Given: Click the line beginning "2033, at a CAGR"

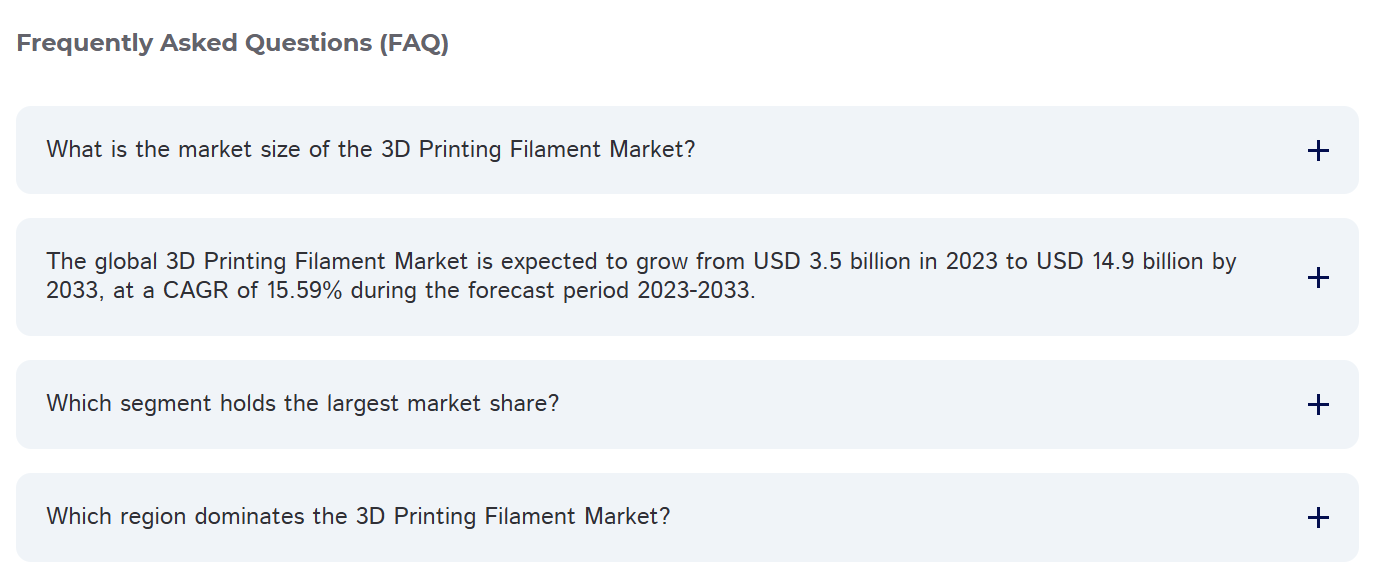Looking at the screenshot, I should point(400,293).
